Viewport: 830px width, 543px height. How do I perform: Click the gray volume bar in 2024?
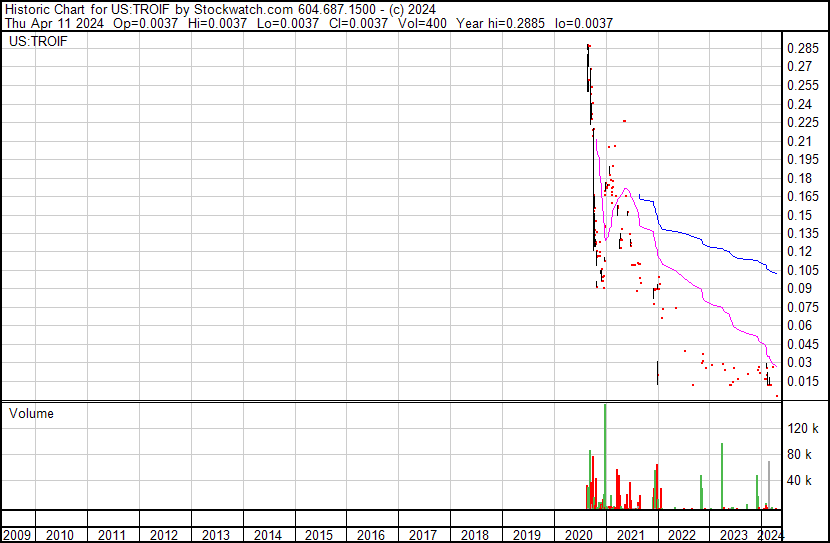(769, 485)
